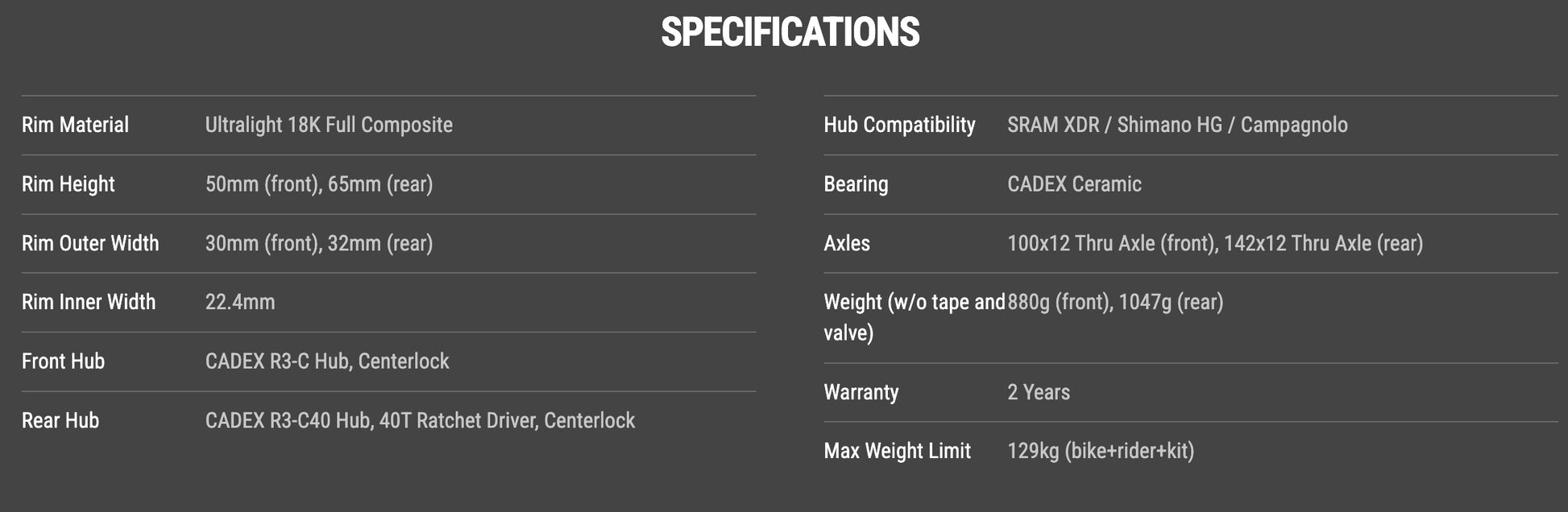Click the CADEX R3-C Hub, Centerlock text
This screenshot has width=1568, height=512.
327,361
